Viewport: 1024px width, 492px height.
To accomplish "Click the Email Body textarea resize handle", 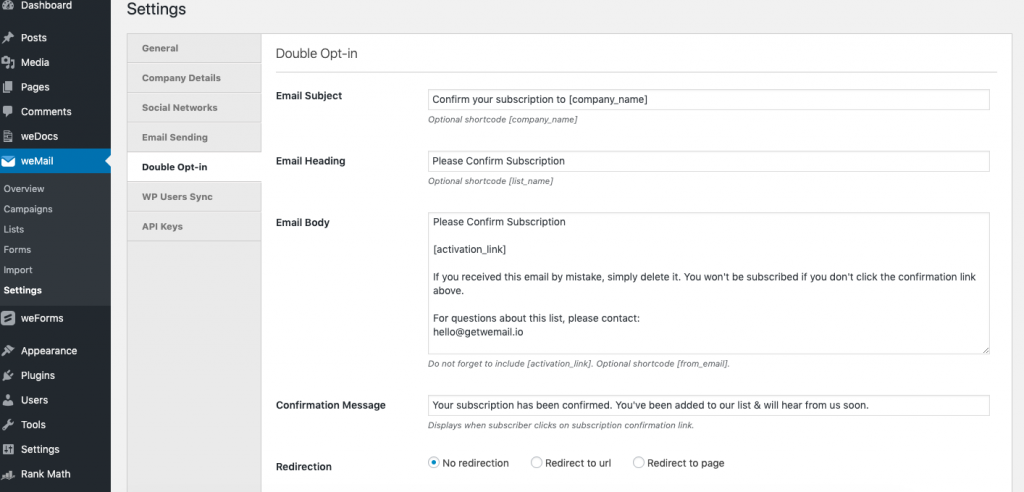I will coord(985,350).
